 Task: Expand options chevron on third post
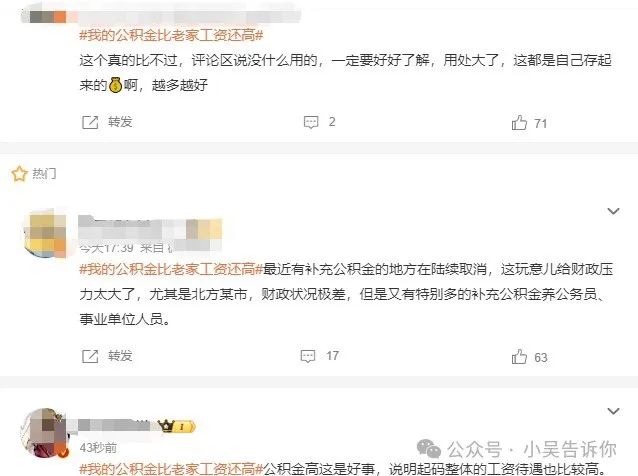613,411
